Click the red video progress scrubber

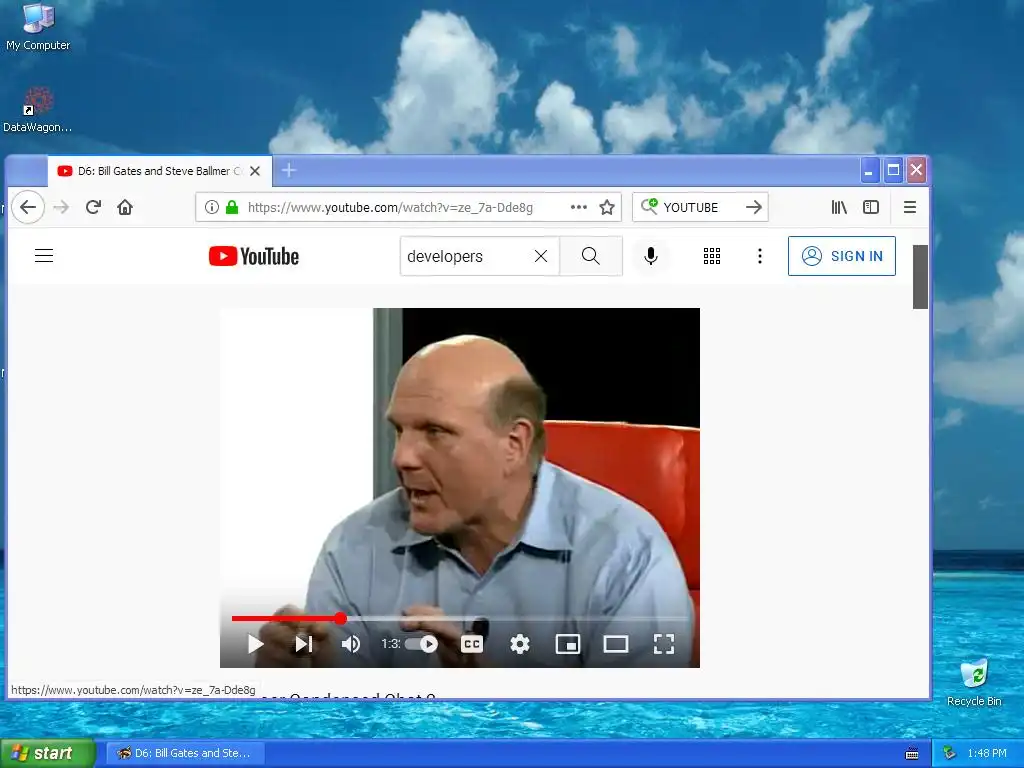tap(340, 618)
